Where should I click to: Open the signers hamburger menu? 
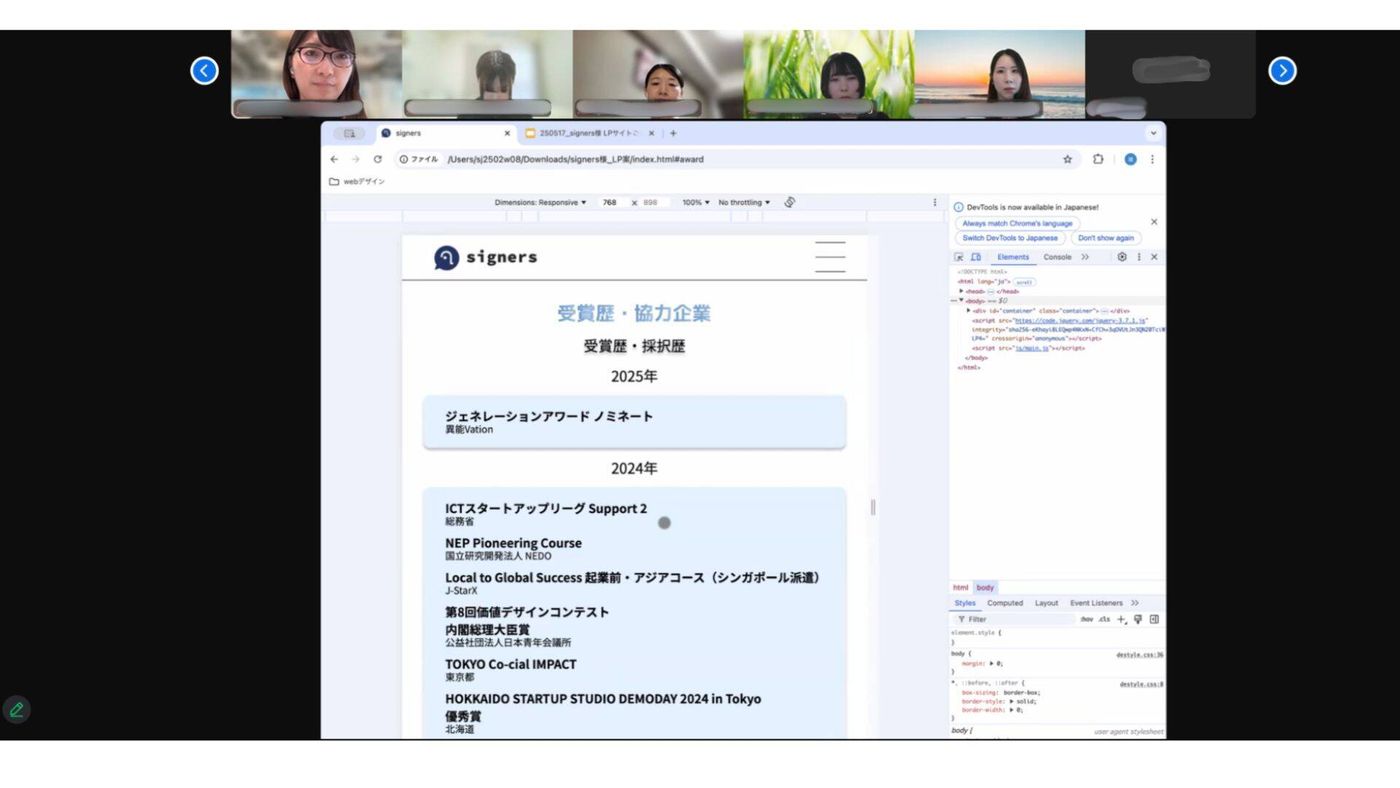[830, 257]
